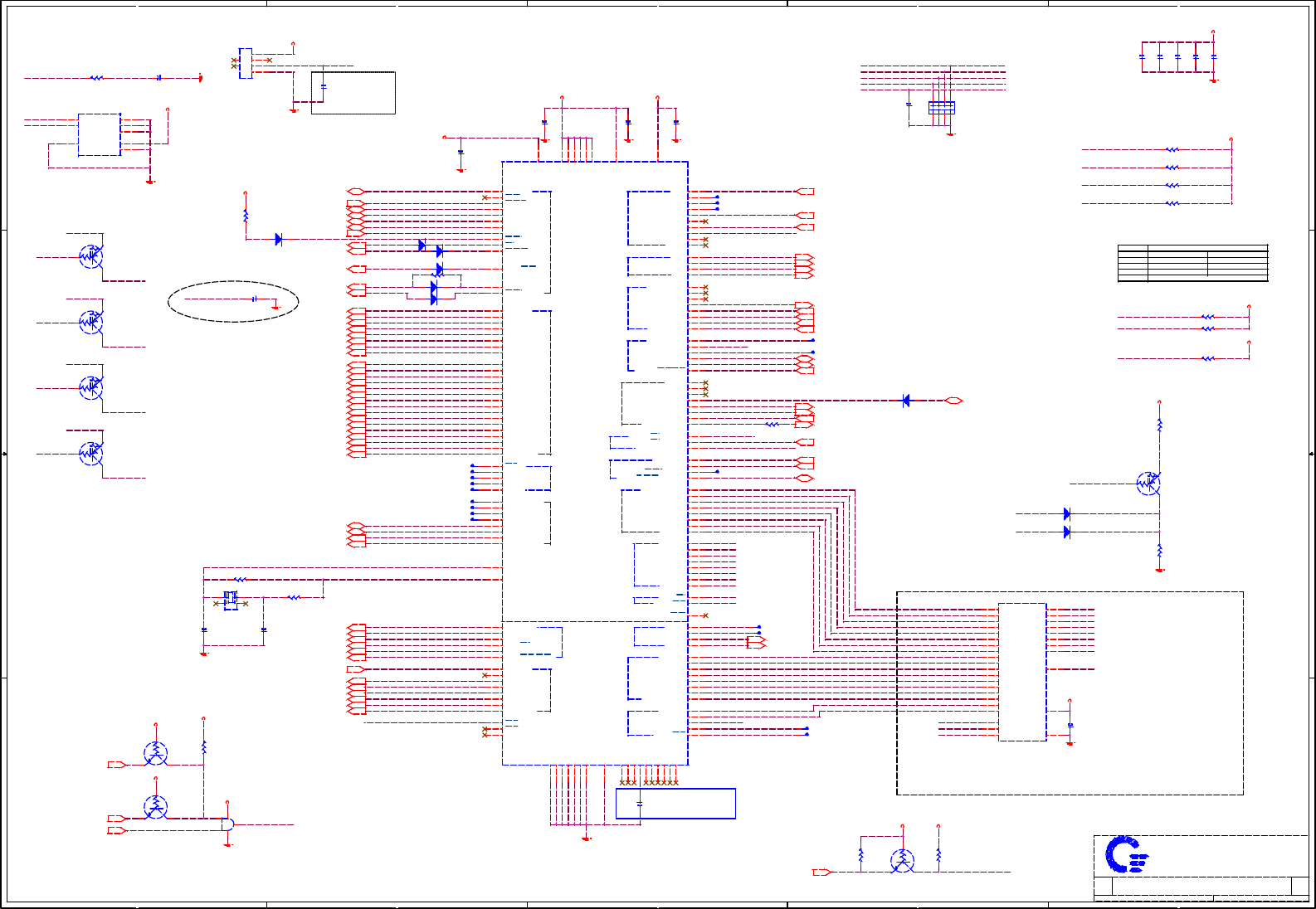Click the four-pin array component at top right
The image size is (1316, 909).
tap(942, 108)
